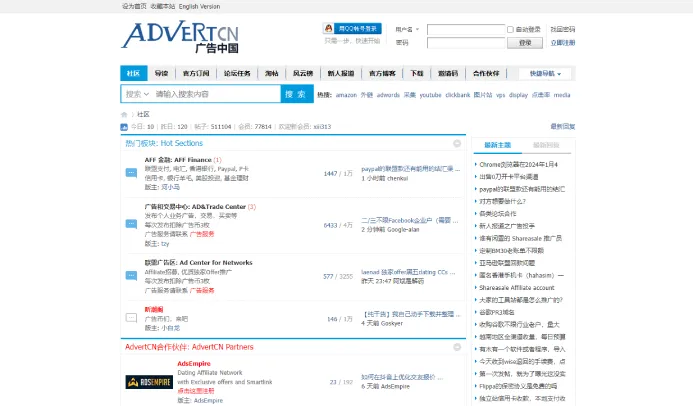693x406 pixels.
Task: Click the AdsEmpire moderator name link
Action: 208,401
